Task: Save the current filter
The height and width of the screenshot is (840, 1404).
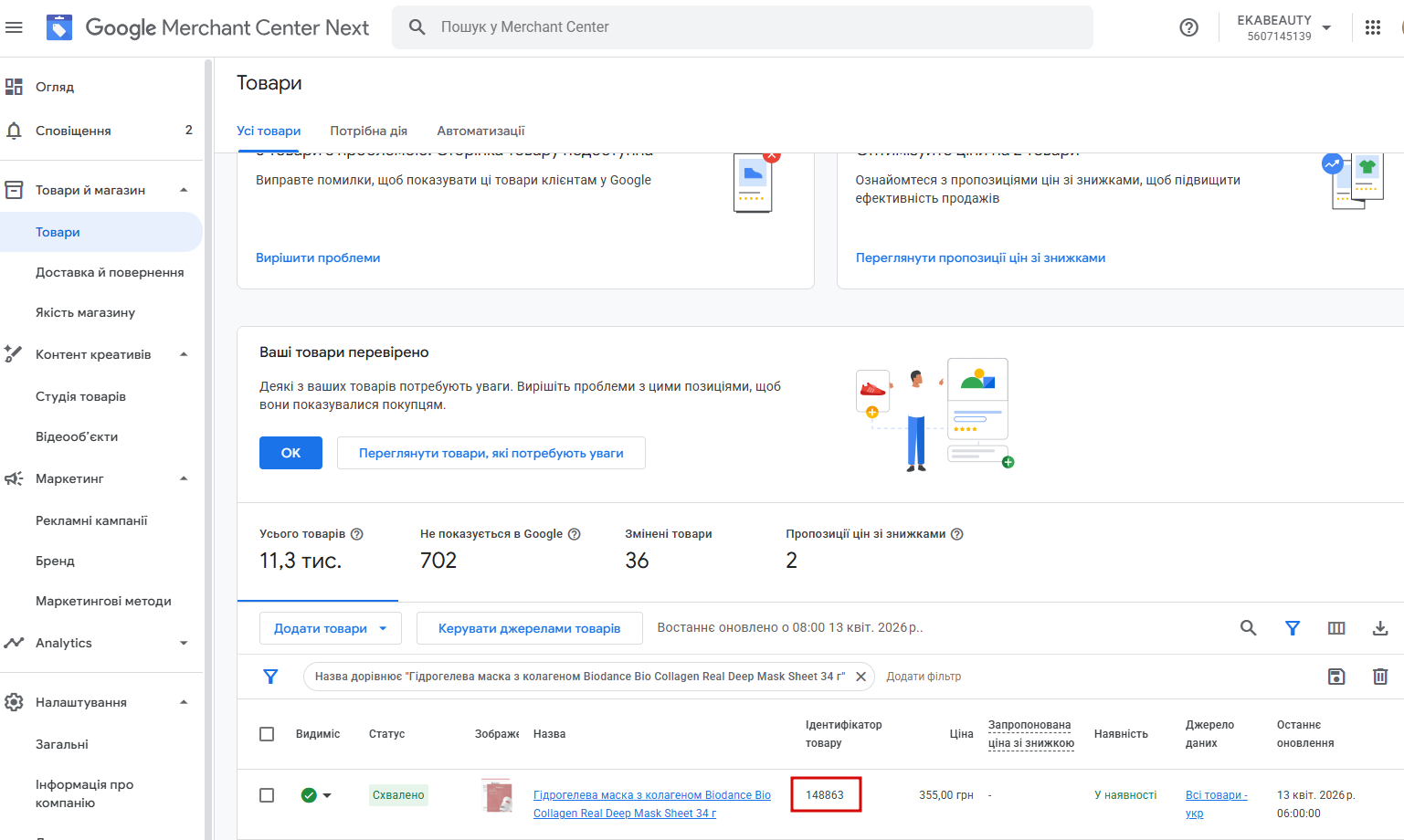Action: [x=1336, y=677]
